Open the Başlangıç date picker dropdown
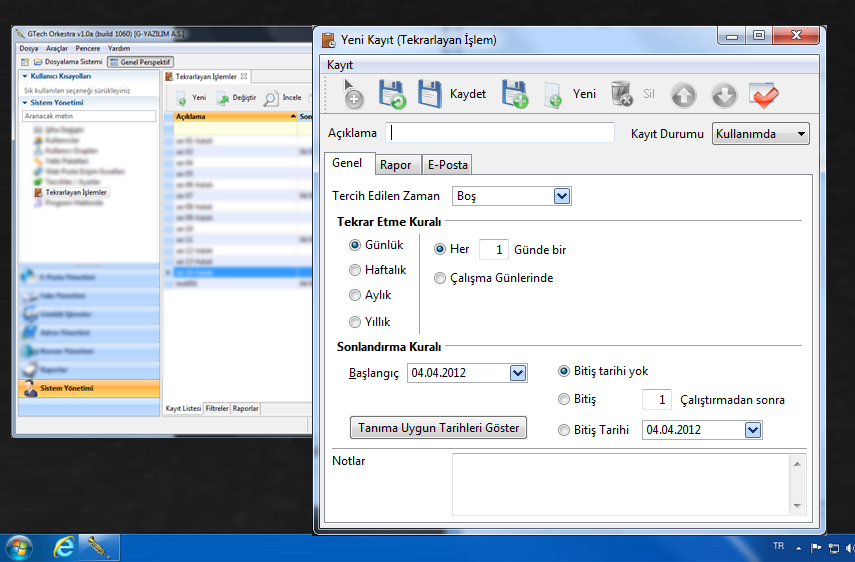Viewport: 855px width, 562px height. [x=517, y=373]
